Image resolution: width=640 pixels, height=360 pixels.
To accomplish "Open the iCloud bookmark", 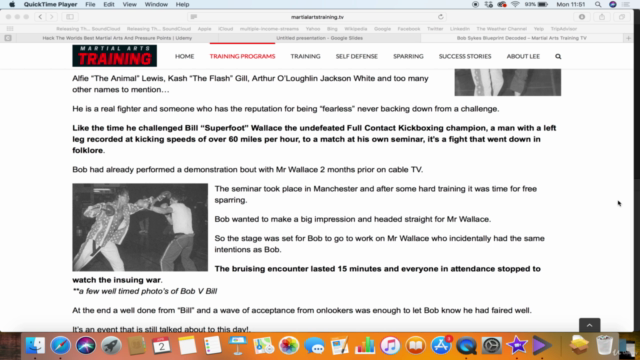I will 225,29.
